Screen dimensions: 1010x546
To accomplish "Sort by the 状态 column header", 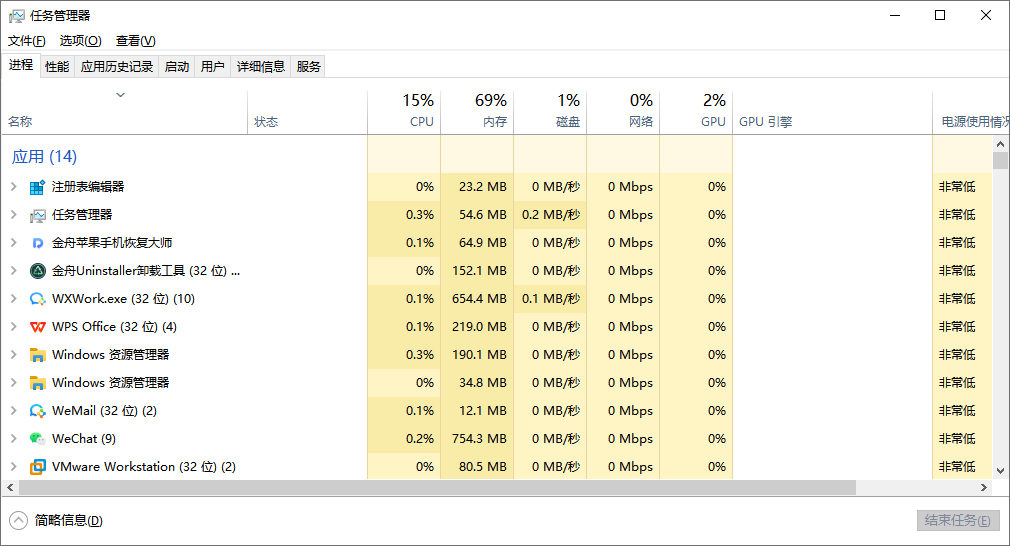I will 307,113.
